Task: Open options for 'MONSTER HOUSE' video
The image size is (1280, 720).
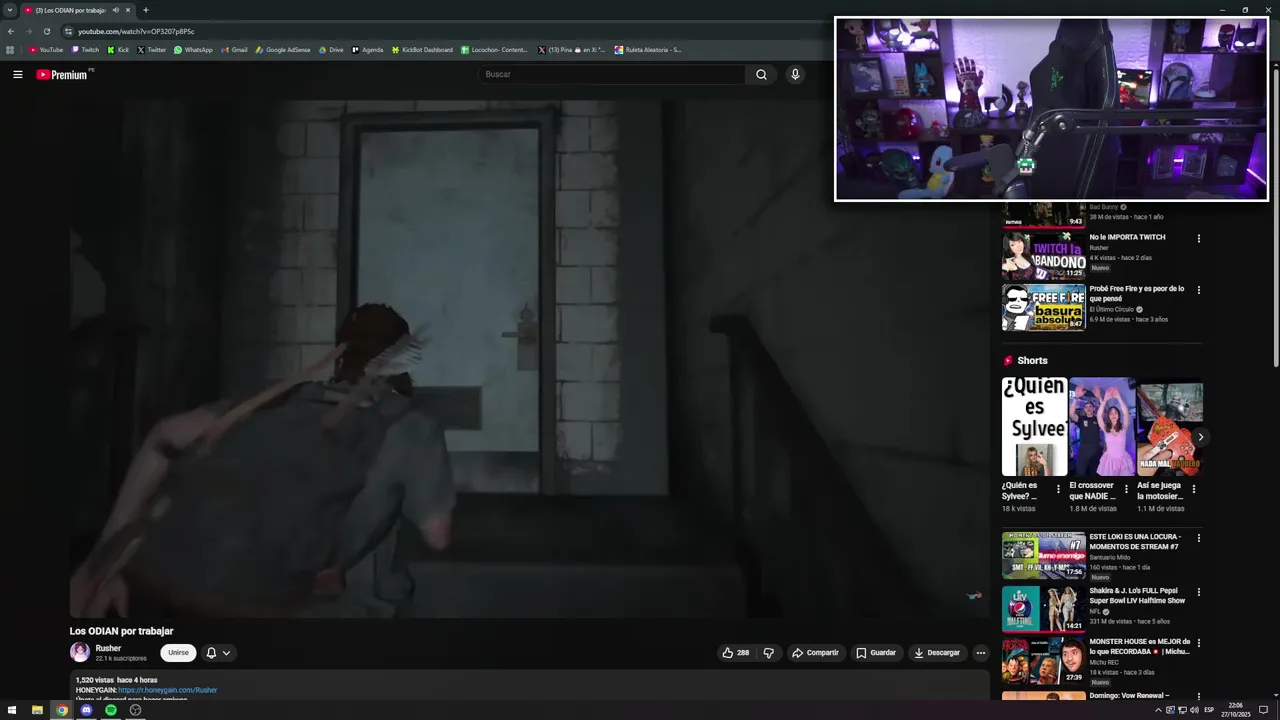Action: (x=1198, y=643)
